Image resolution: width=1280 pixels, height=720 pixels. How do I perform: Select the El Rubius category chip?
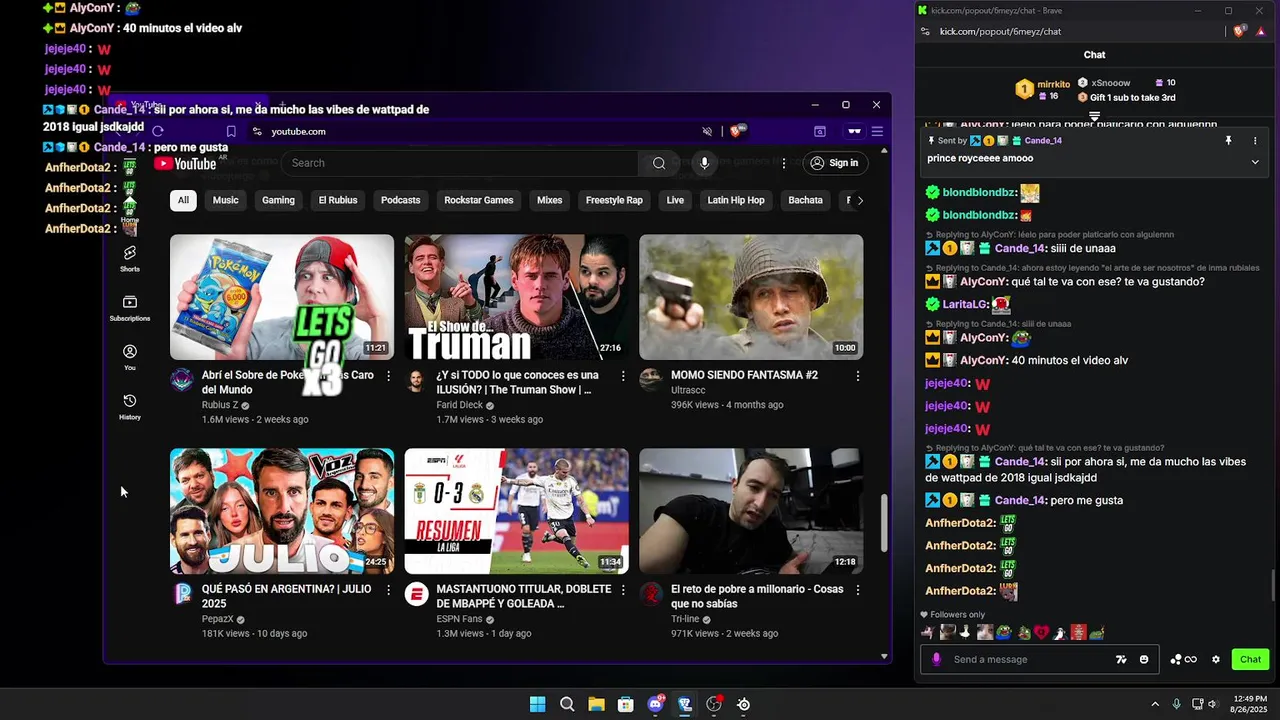tap(338, 200)
